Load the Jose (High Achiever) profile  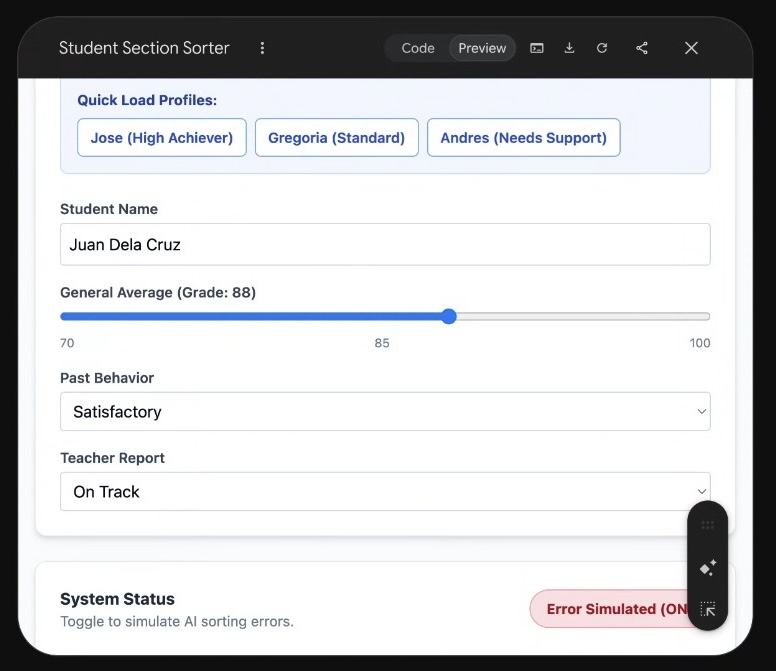pyautogui.click(x=162, y=138)
